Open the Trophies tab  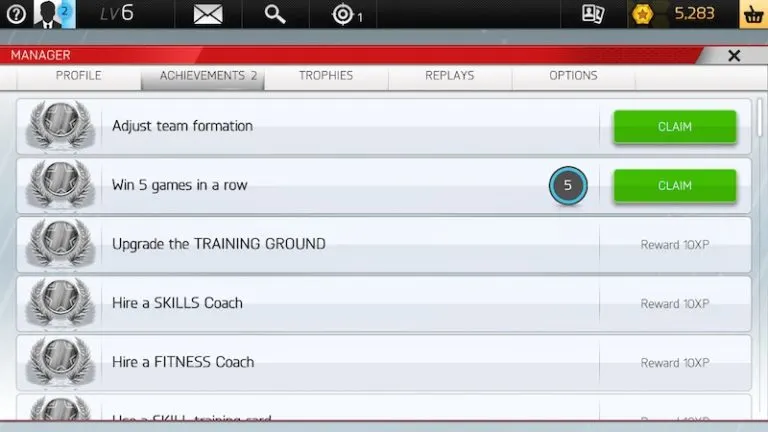click(x=326, y=76)
